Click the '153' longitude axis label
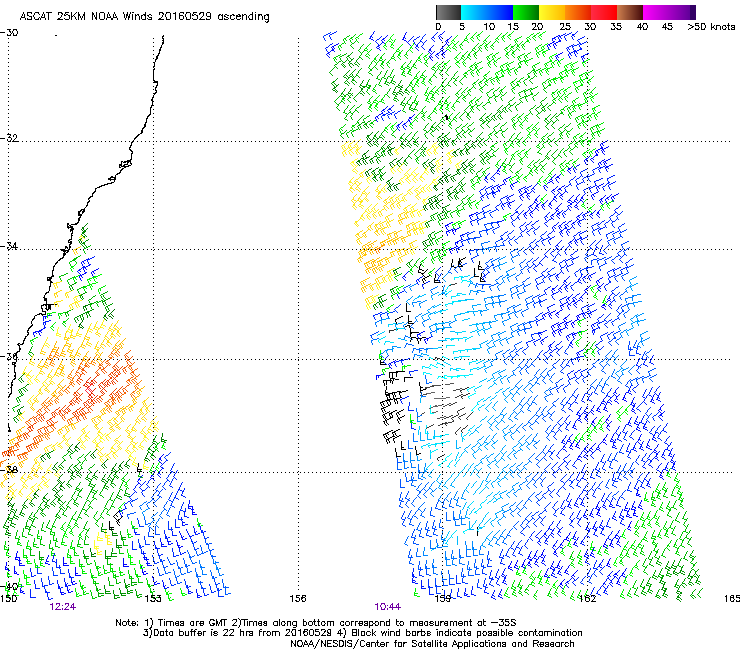 click(153, 599)
